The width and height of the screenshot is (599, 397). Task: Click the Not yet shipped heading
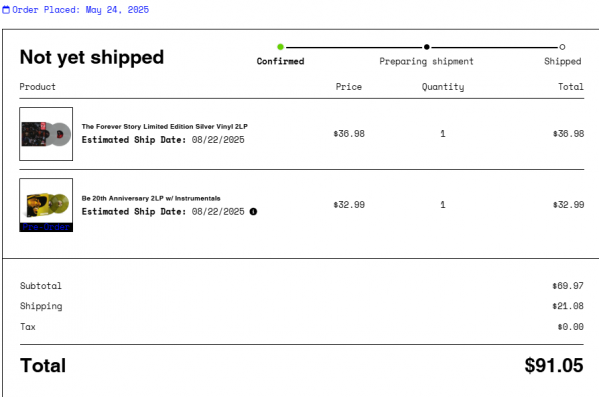click(92, 57)
